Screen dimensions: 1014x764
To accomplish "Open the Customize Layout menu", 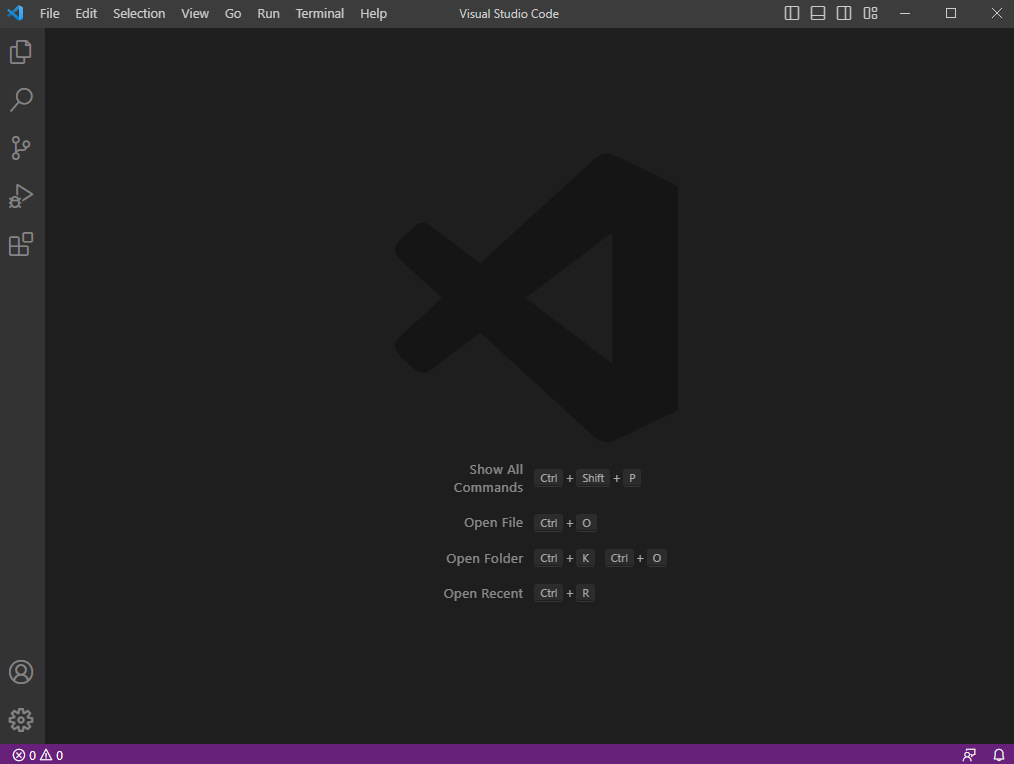I will [870, 14].
